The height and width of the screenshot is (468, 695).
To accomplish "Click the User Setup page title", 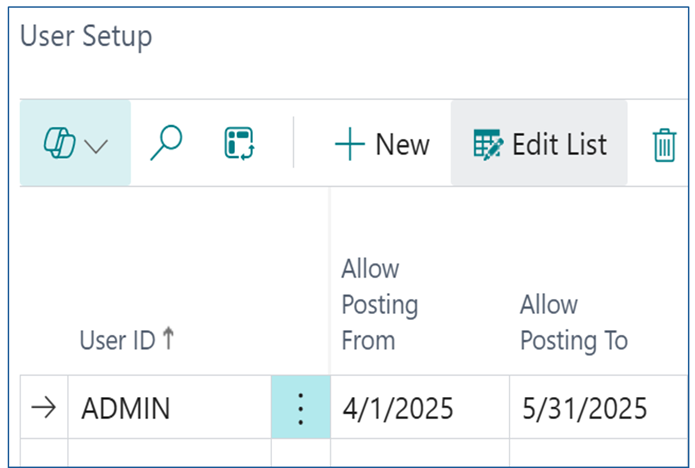I will tap(86, 36).
